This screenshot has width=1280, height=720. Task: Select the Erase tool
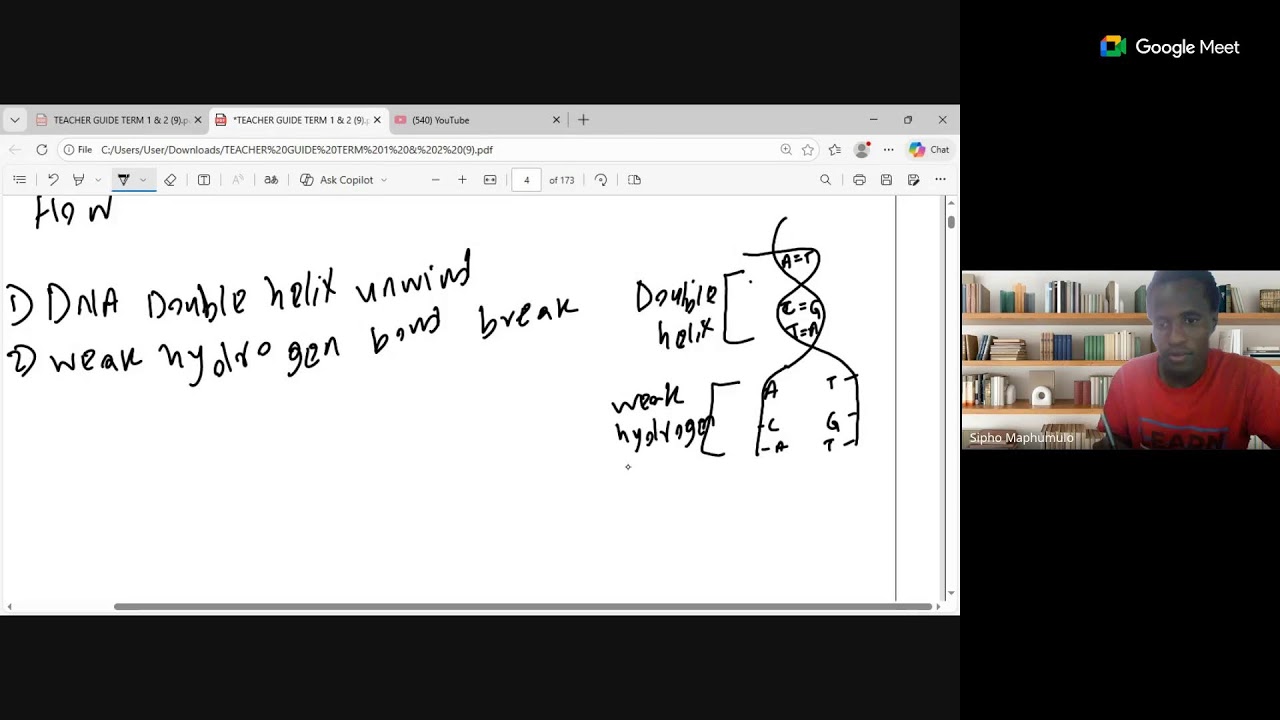click(x=170, y=180)
